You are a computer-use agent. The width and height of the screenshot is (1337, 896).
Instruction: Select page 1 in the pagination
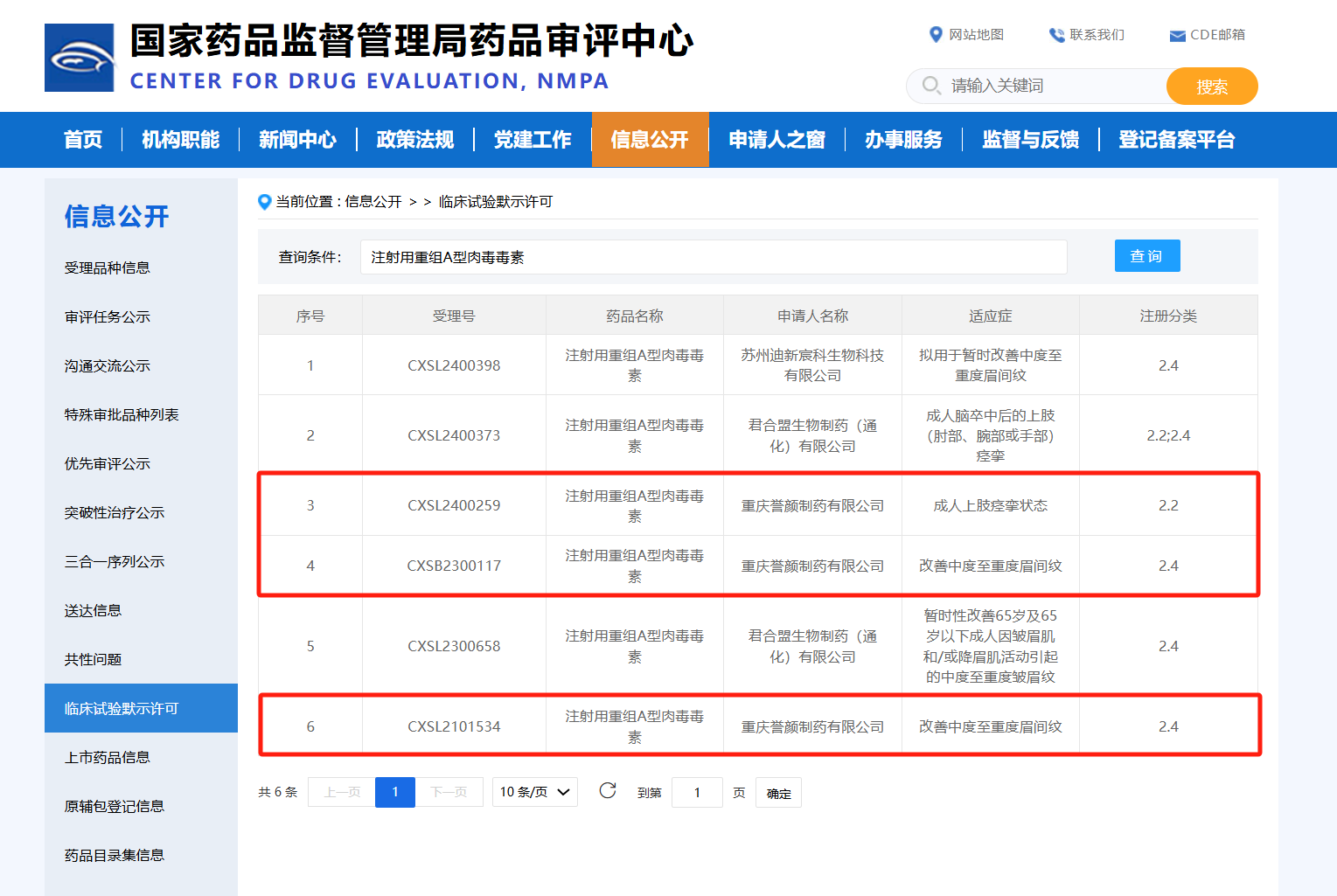coord(394,792)
